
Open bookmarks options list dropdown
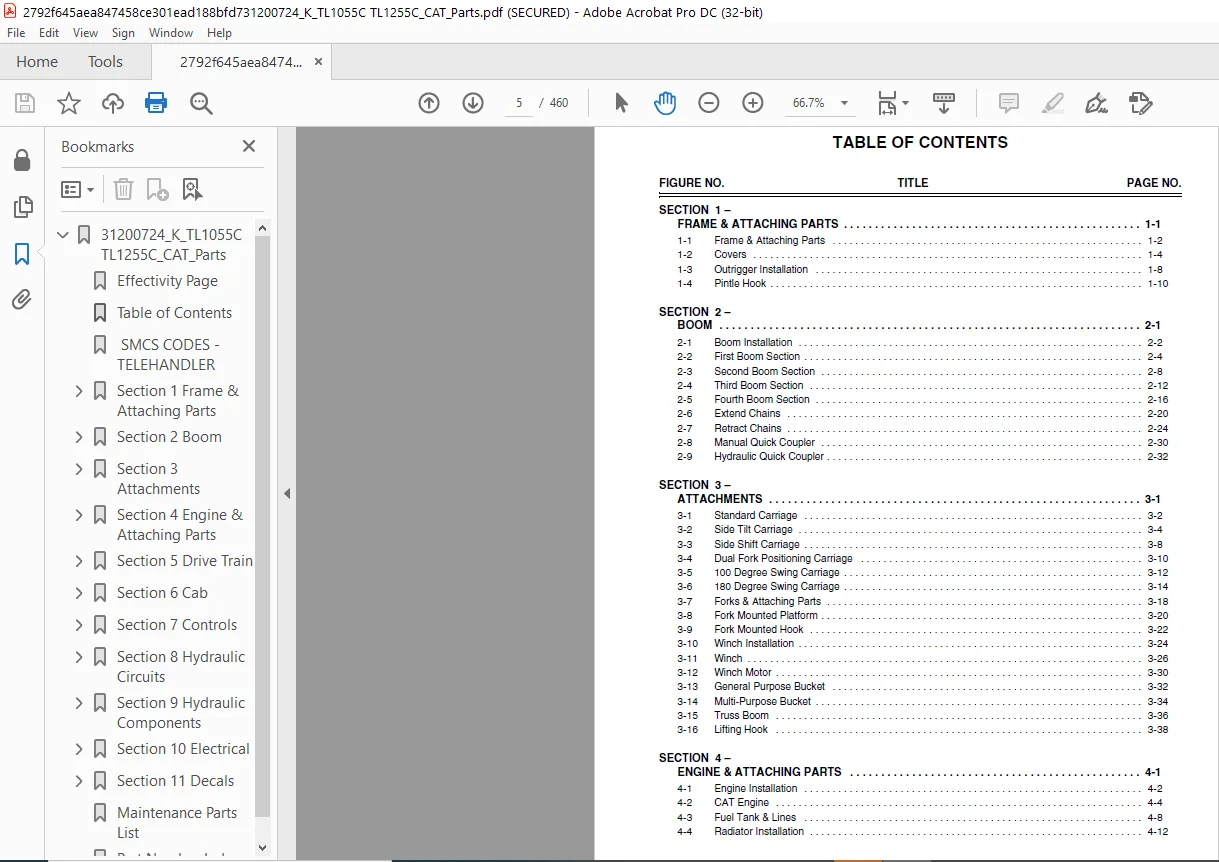coord(77,189)
